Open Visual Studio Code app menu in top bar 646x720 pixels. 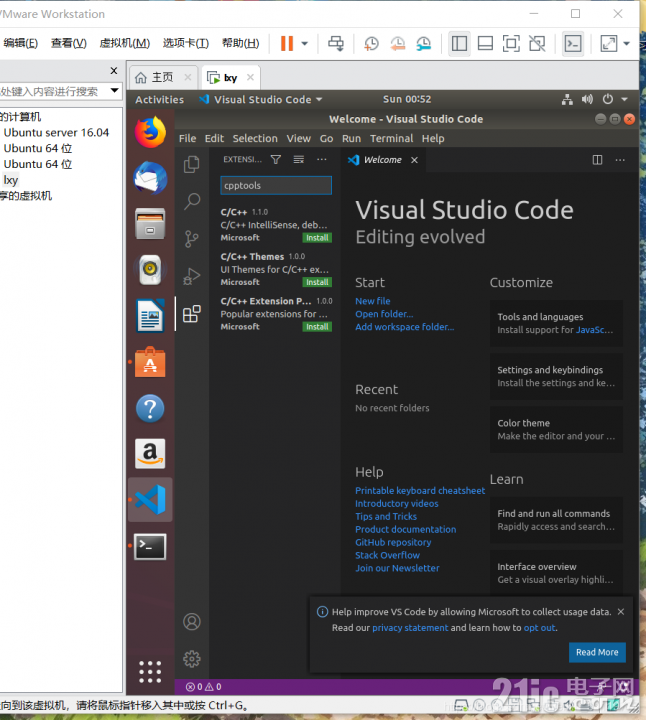261,99
